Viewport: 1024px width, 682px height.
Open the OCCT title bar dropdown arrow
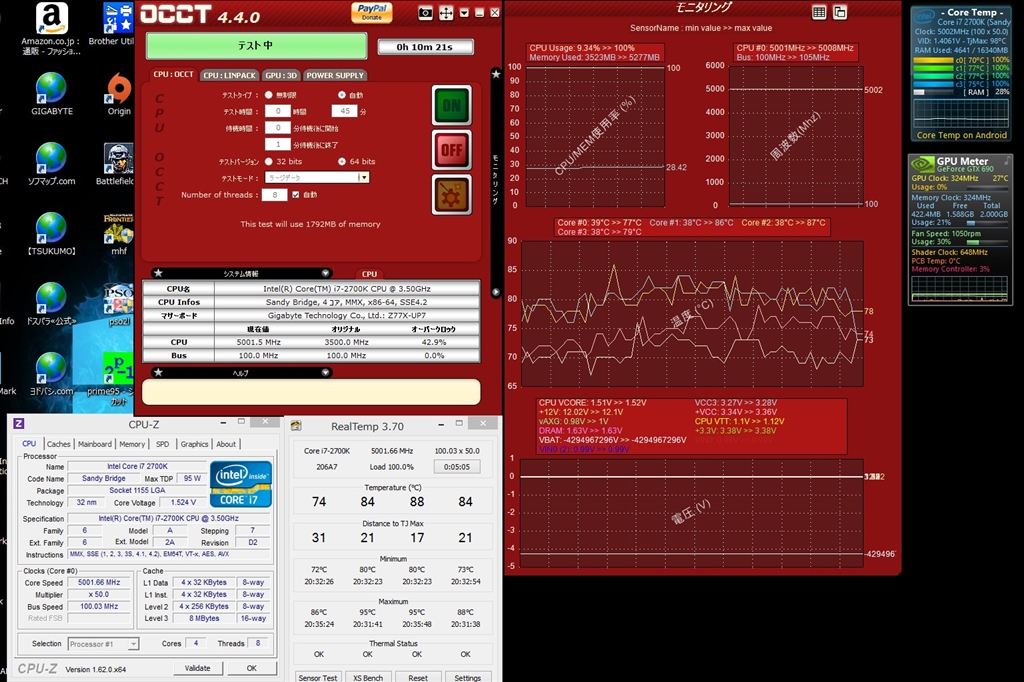463,13
